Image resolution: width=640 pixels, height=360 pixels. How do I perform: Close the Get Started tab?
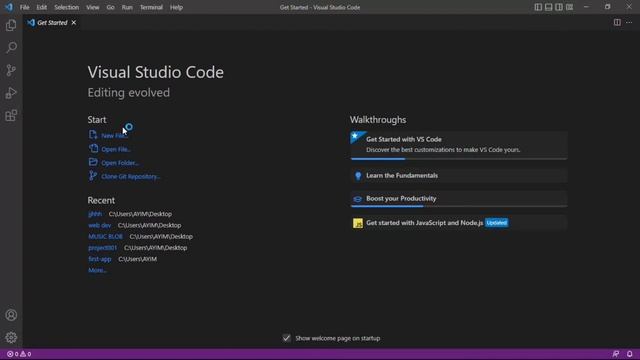click(x=74, y=23)
